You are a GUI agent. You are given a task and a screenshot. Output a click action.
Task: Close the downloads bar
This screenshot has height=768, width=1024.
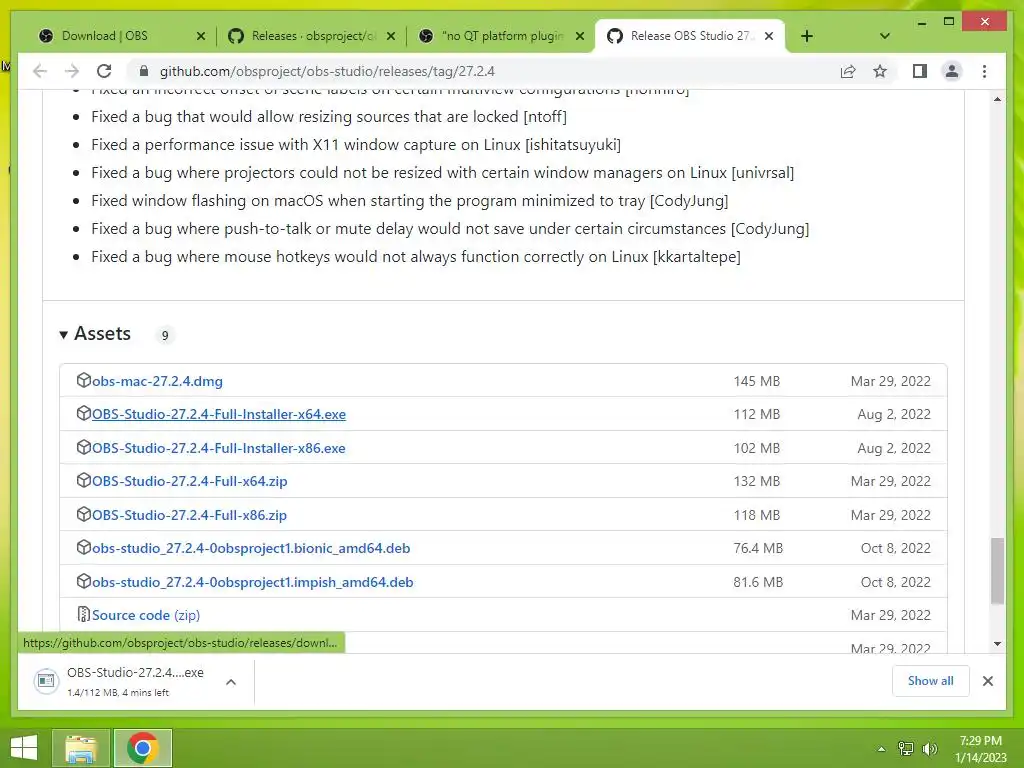coord(988,681)
